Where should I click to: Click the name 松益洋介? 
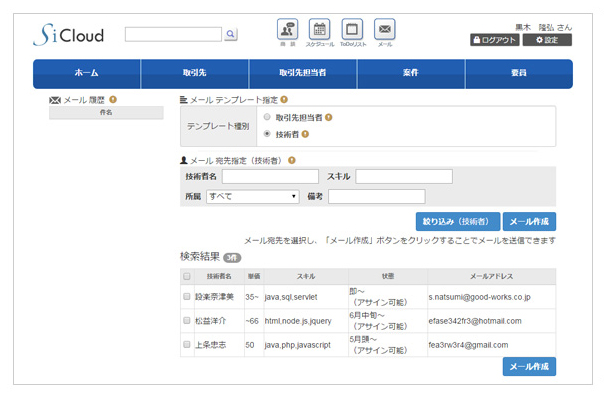click(x=210, y=321)
